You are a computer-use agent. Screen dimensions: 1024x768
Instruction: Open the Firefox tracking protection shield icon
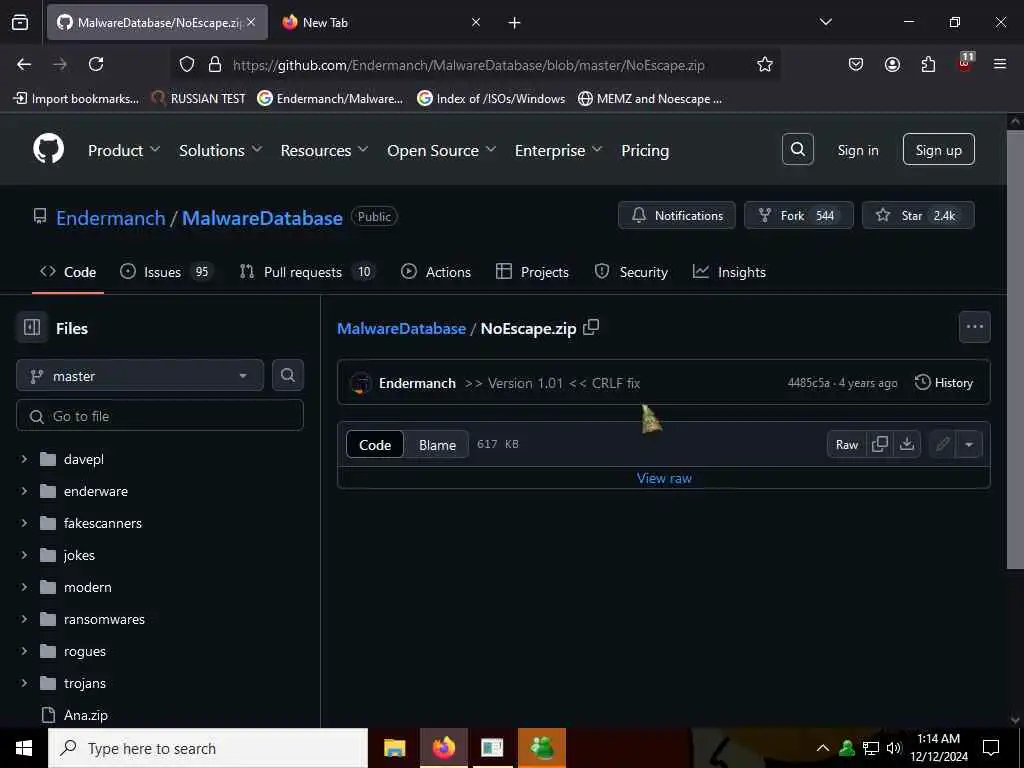pos(187,64)
